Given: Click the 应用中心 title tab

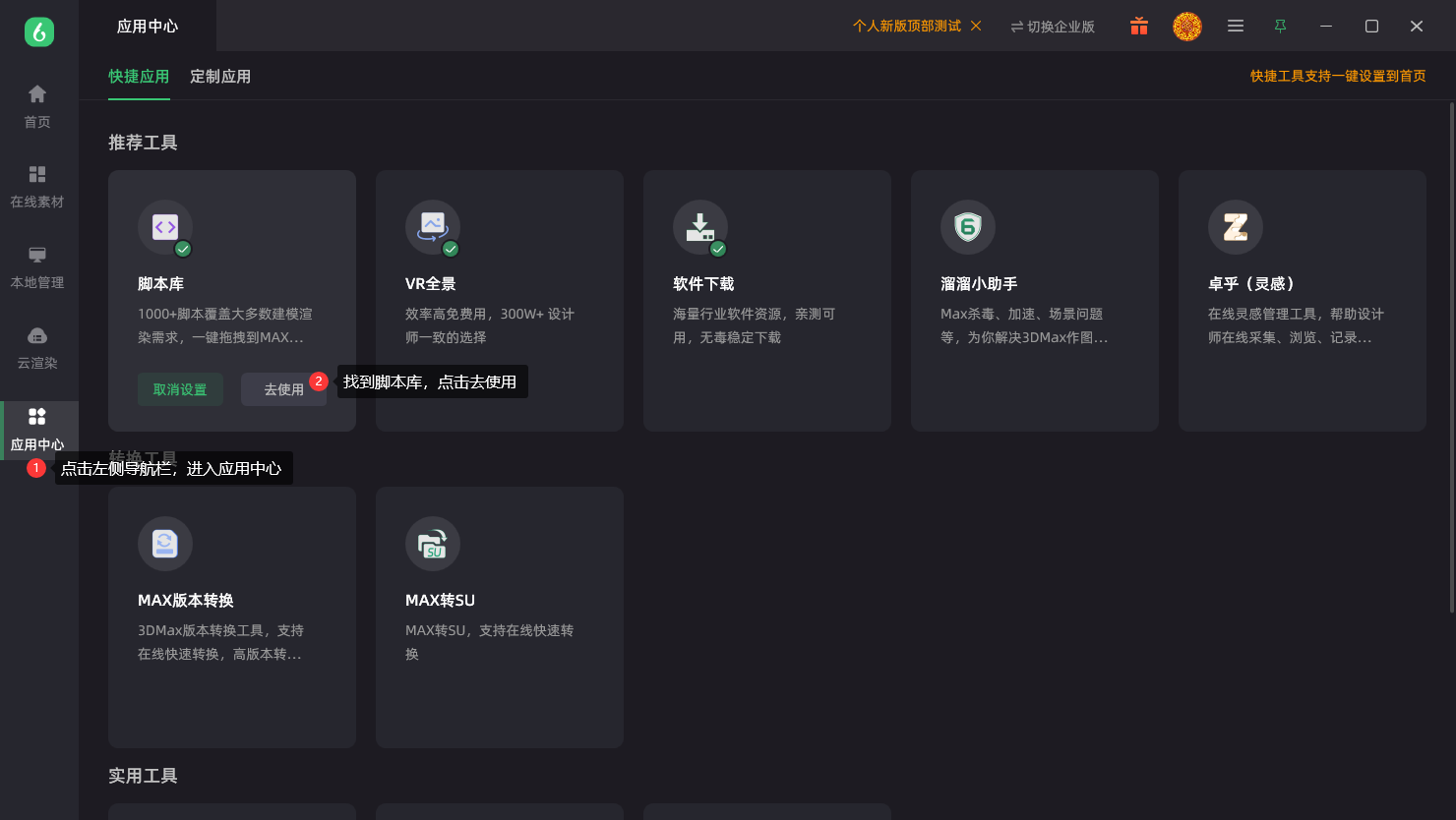Looking at the screenshot, I should [148, 27].
